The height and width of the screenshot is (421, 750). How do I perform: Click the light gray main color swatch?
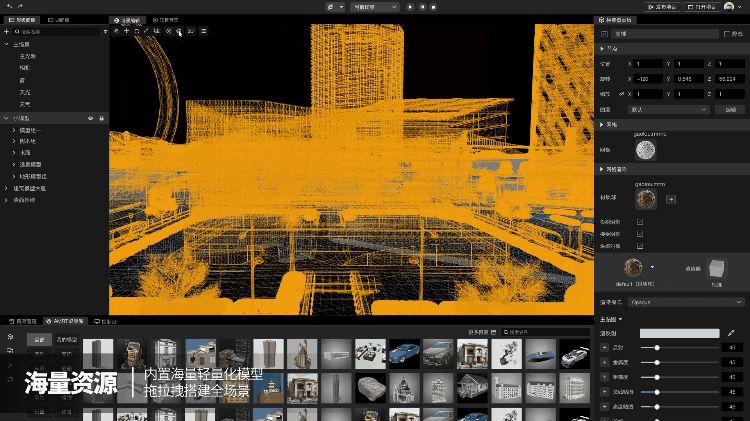(679, 332)
